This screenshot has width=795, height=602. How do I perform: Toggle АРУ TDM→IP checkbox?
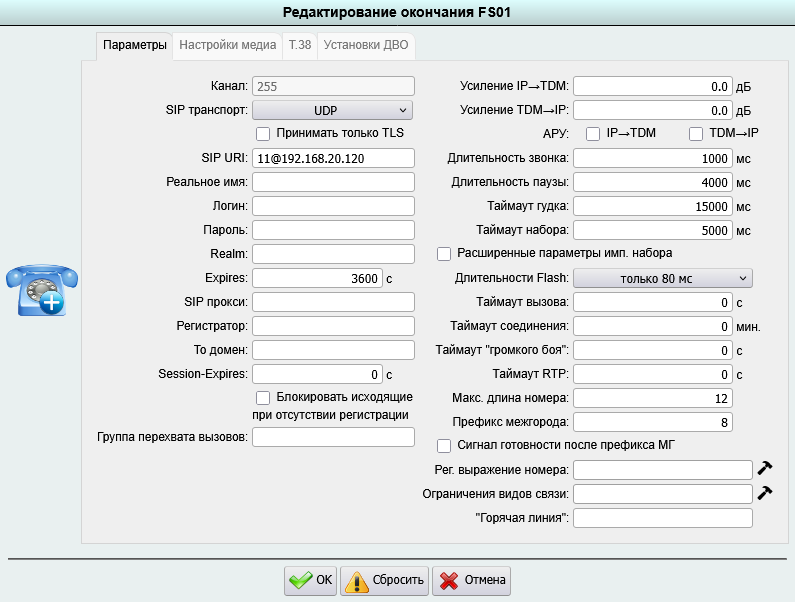(x=696, y=133)
